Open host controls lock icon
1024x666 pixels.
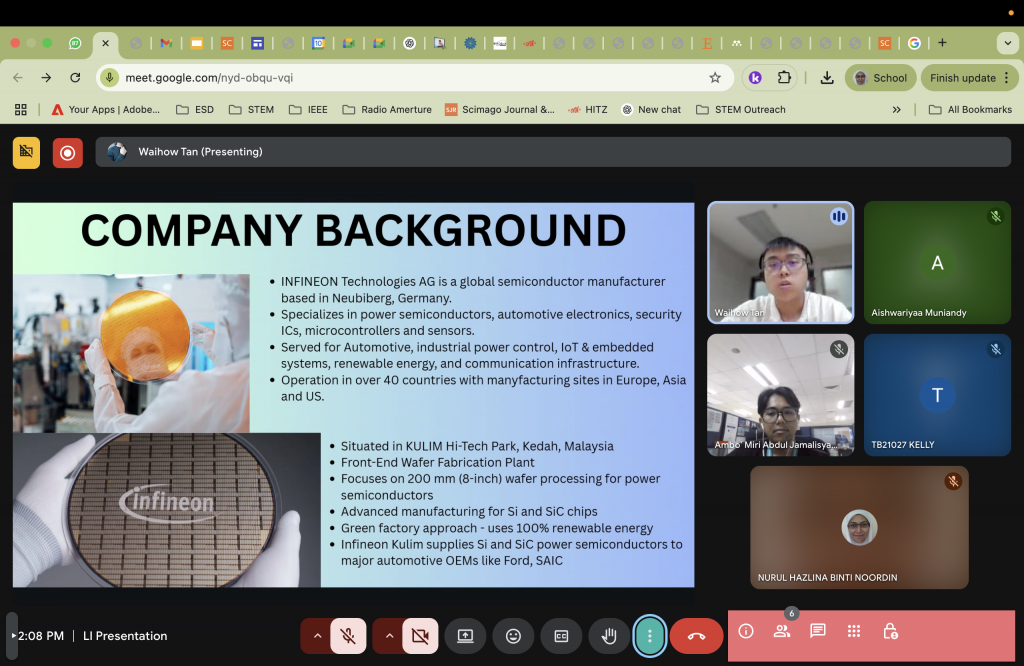coord(890,631)
